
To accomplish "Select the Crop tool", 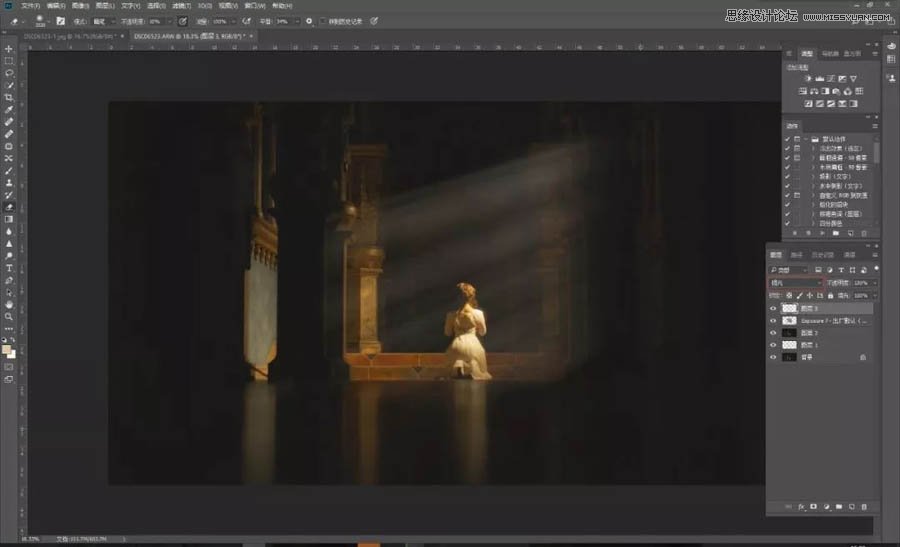I will pos(9,98).
